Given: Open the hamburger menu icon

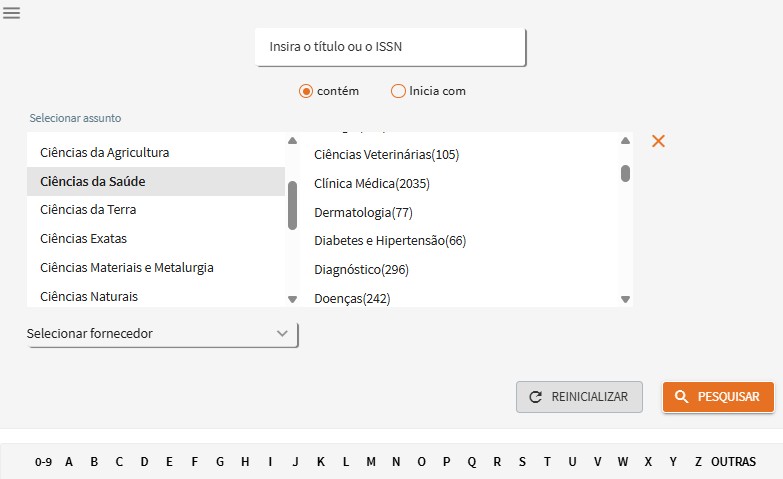Looking at the screenshot, I should pyautogui.click(x=11, y=13).
